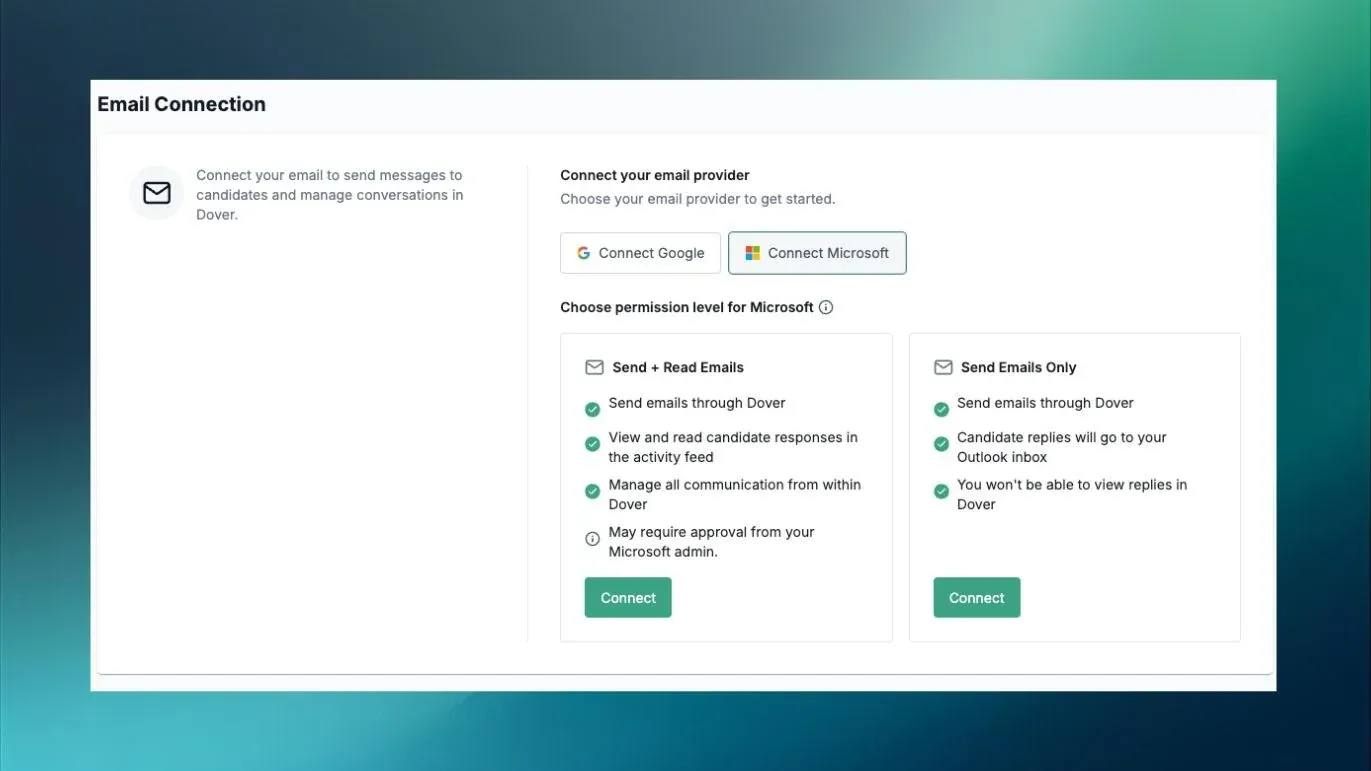Click 'View and read candidate responses' text
Screen dimensions: 1371x771
coord(733,447)
